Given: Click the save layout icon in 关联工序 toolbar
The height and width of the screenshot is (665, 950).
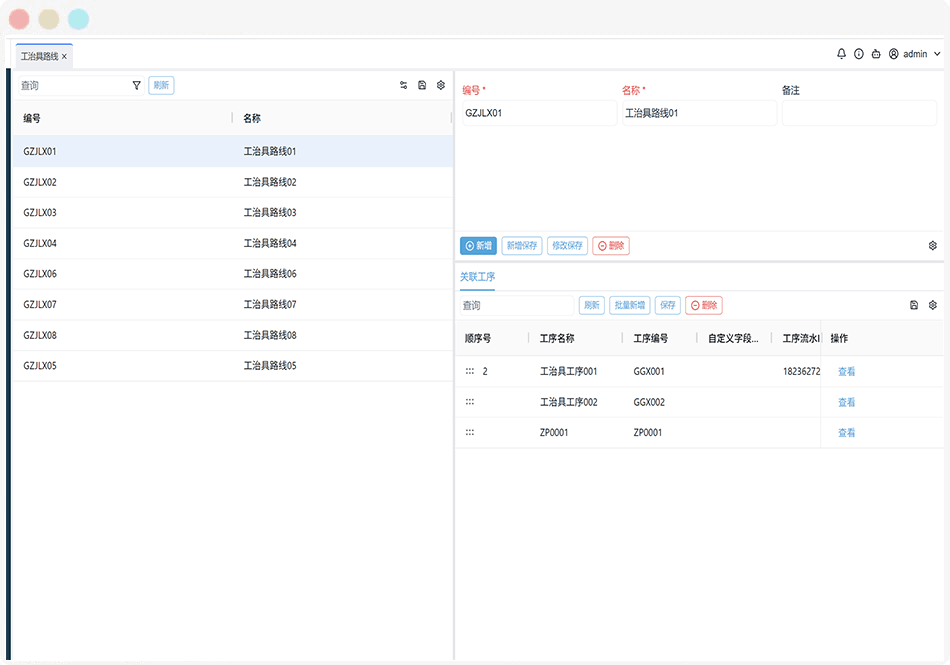Looking at the screenshot, I should [x=914, y=305].
